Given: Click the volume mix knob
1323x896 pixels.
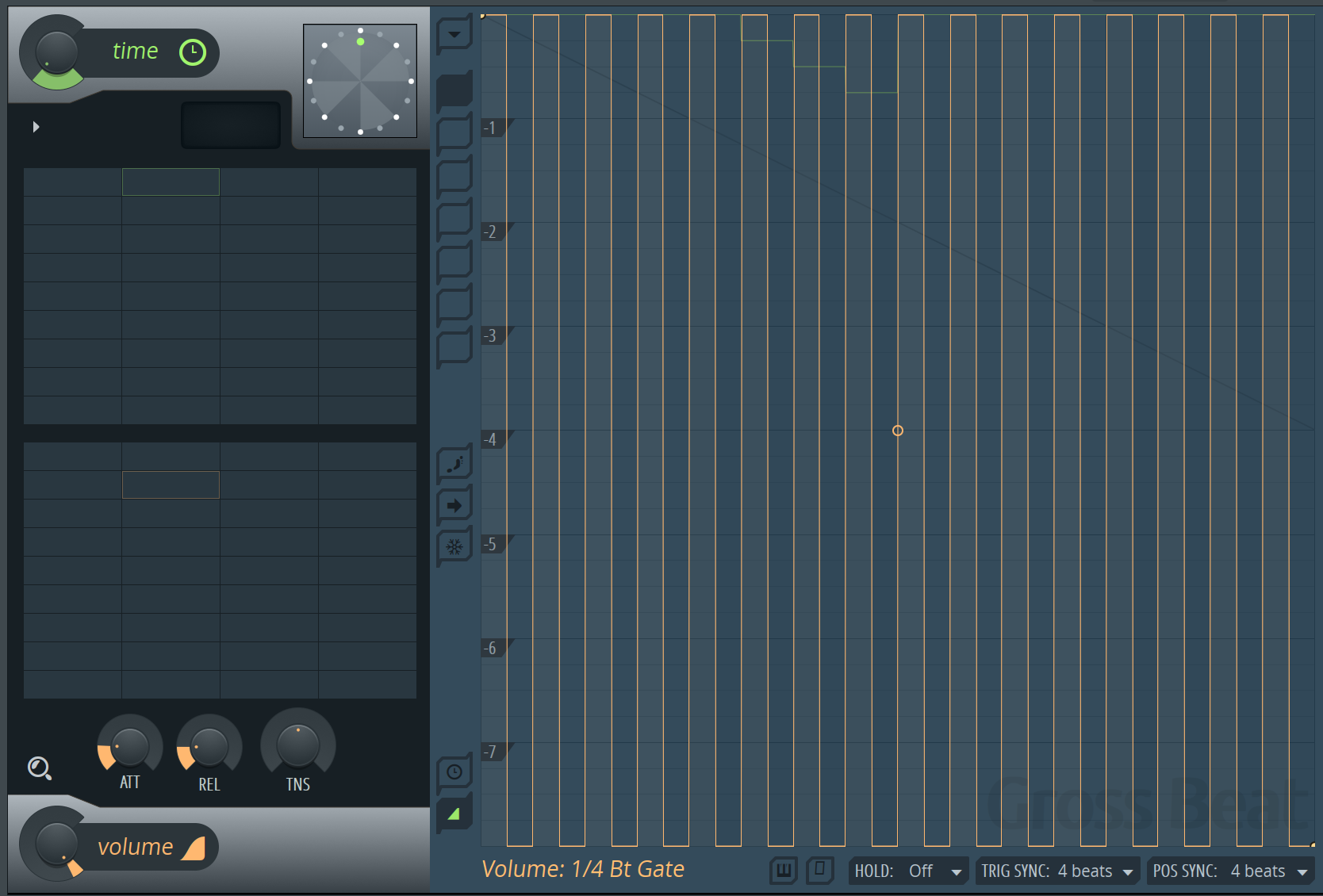Looking at the screenshot, I should coord(56,844).
